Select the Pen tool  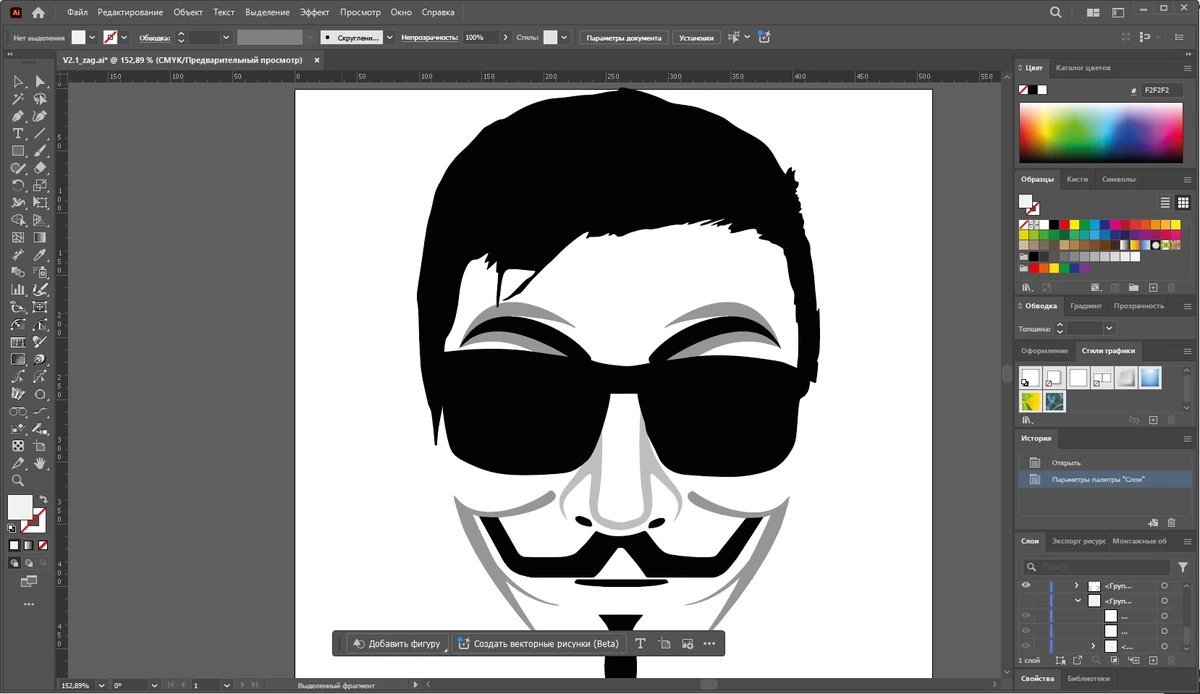click(x=18, y=116)
